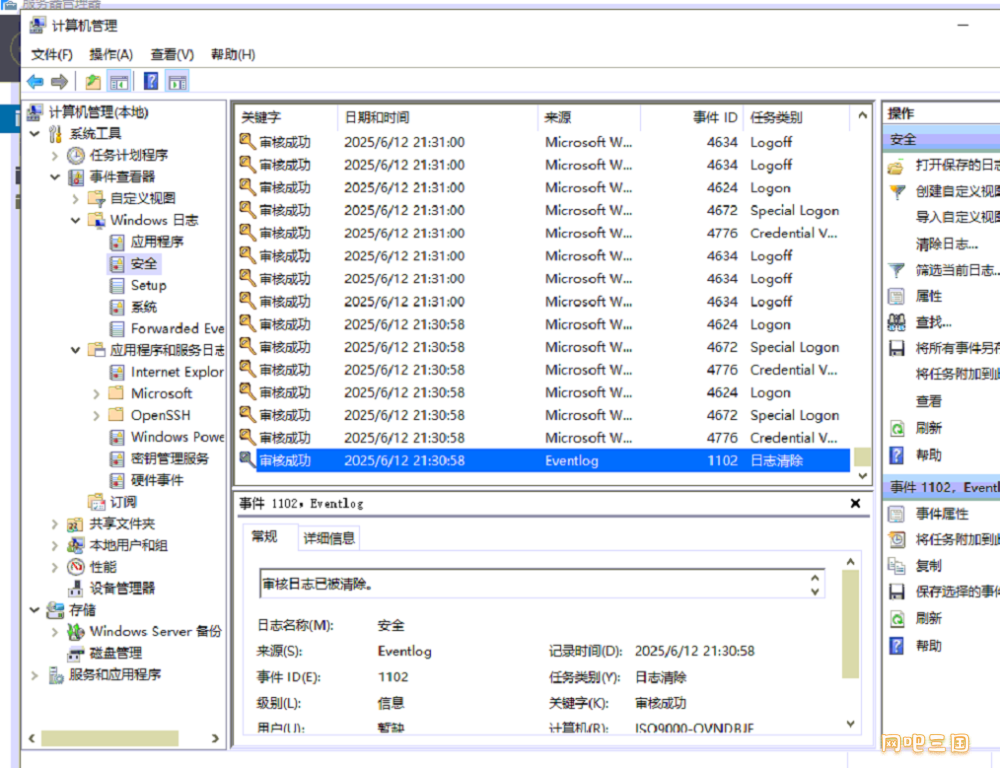The width and height of the screenshot is (1000, 768).
Task: Open Windows PowerShell log in tree
Action: [177, 437]
